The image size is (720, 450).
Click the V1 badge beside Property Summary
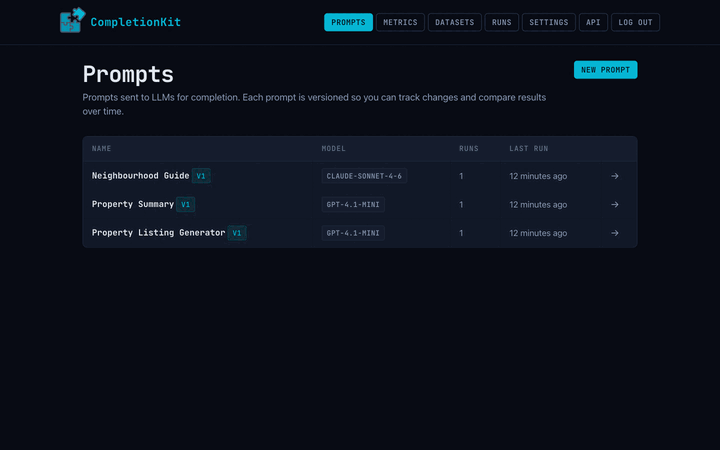(185, 205)
